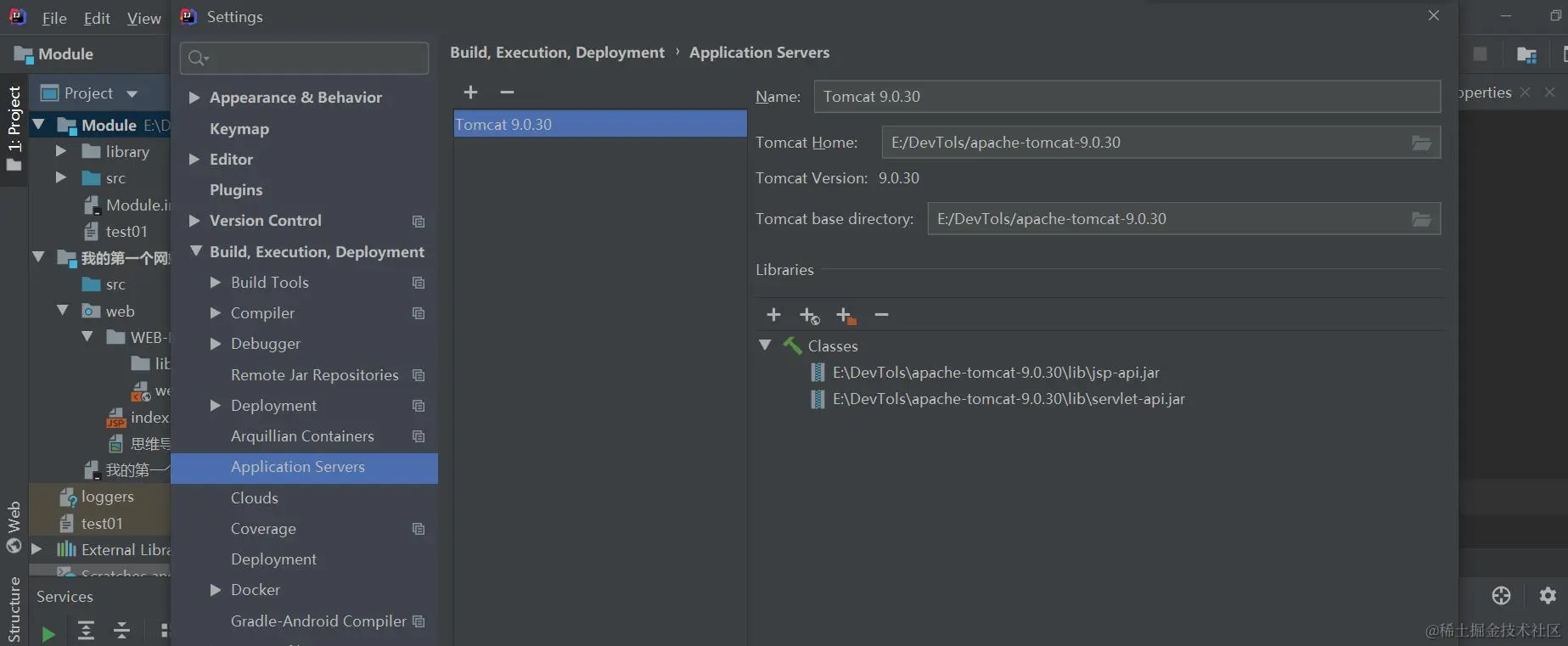This screenshot has height=646, width=1568.
Task: Expand Build Tools subgroup
Action: tap(216, 283)
